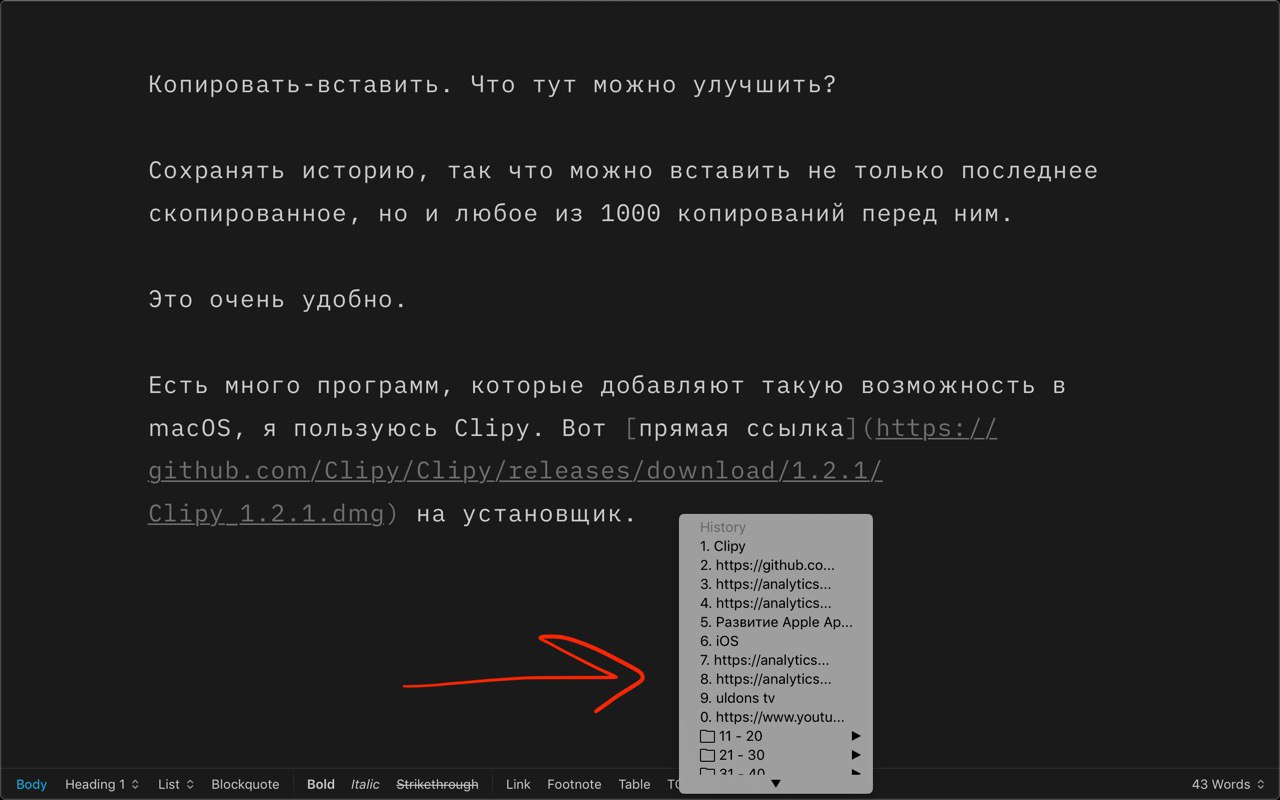
Task: Toggle Italic formatting
Action: pyautogui.click(x=365, y=784)
